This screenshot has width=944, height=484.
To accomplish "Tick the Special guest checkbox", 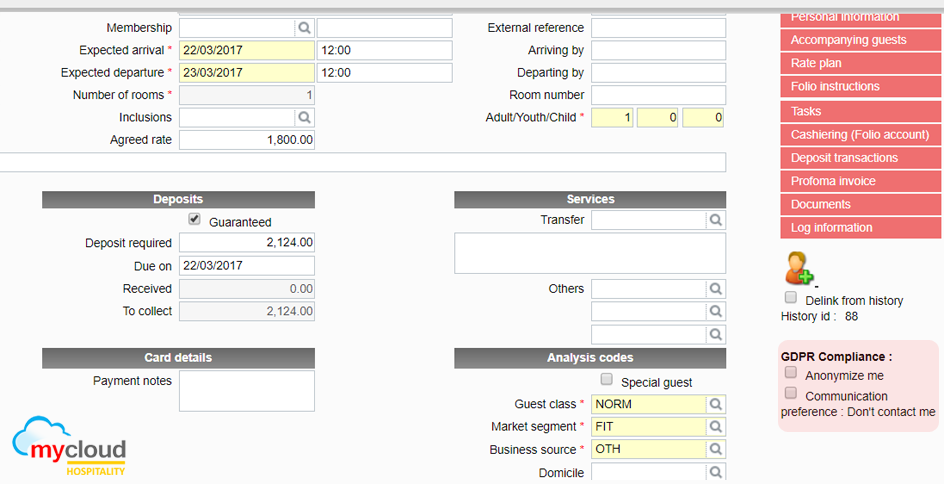I will [606, 380].
